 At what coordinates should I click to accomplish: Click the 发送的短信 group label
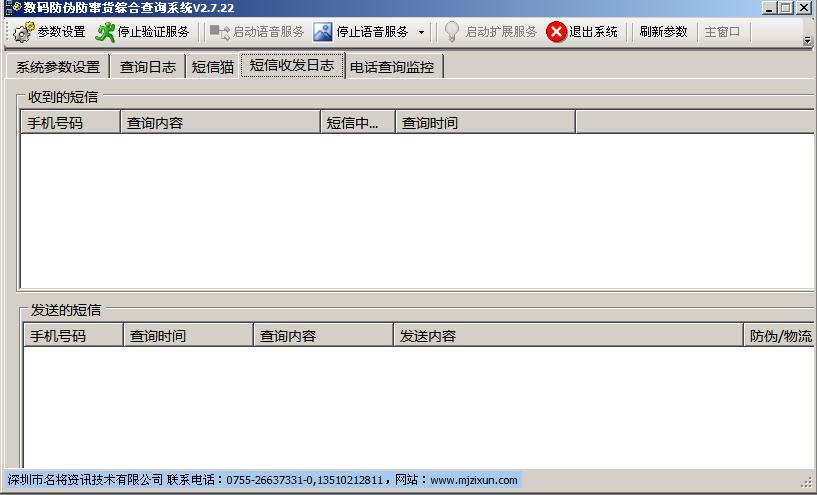tap(66, 310)
